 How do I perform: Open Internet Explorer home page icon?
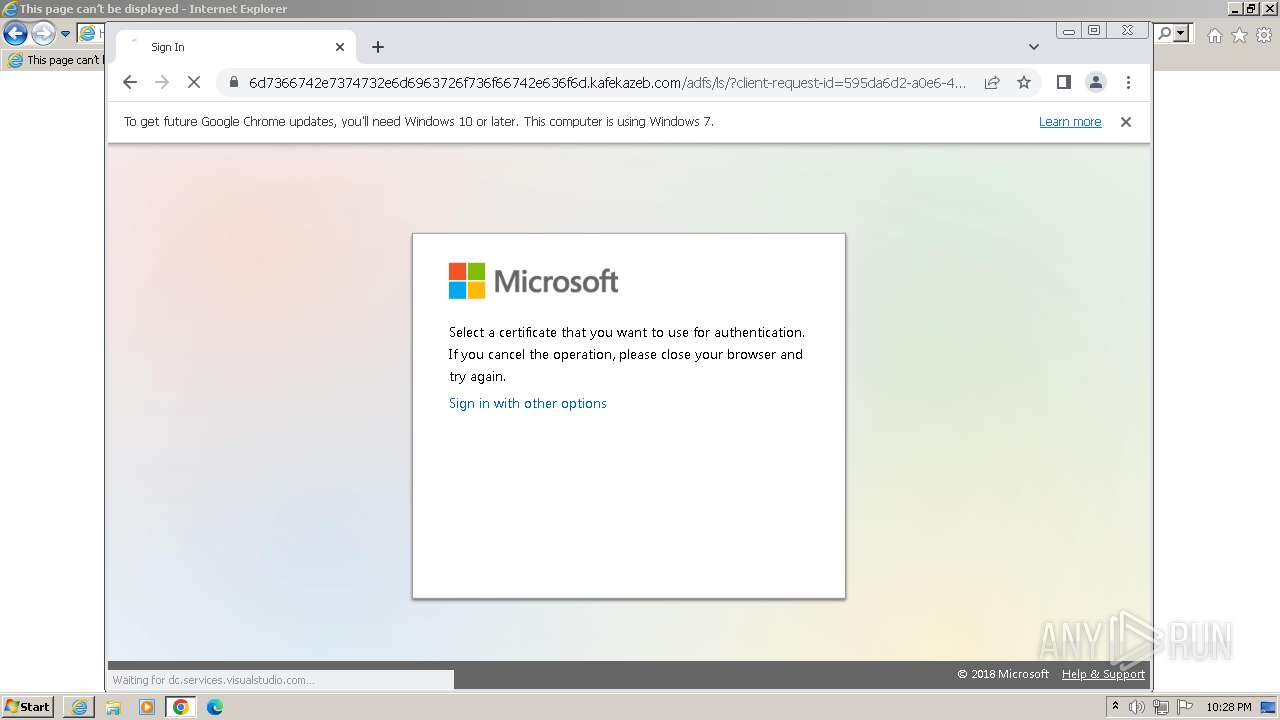pyautogui.click(x=1214, y=35)
